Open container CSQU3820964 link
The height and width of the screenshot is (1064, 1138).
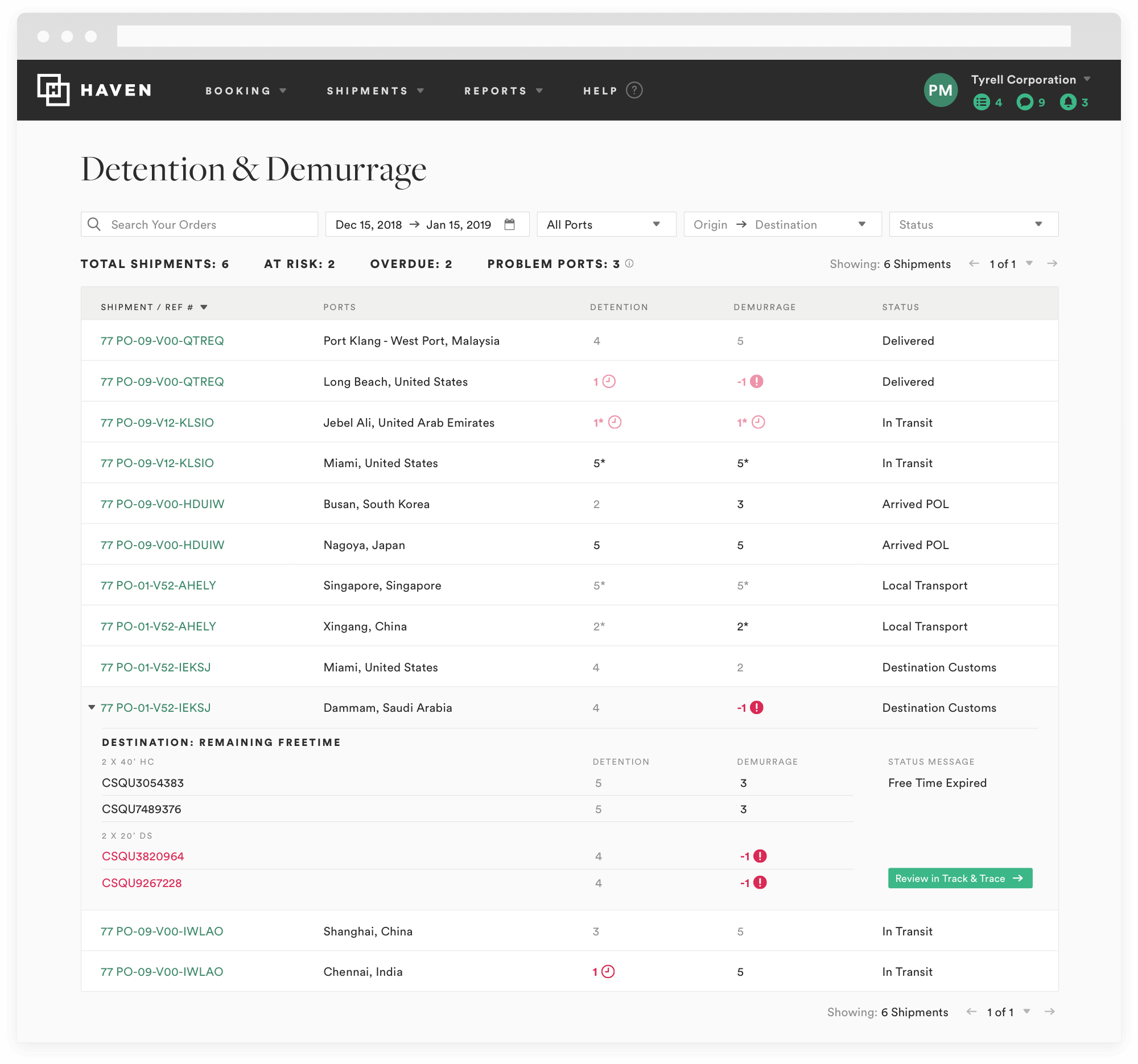[x=143, y=857]
